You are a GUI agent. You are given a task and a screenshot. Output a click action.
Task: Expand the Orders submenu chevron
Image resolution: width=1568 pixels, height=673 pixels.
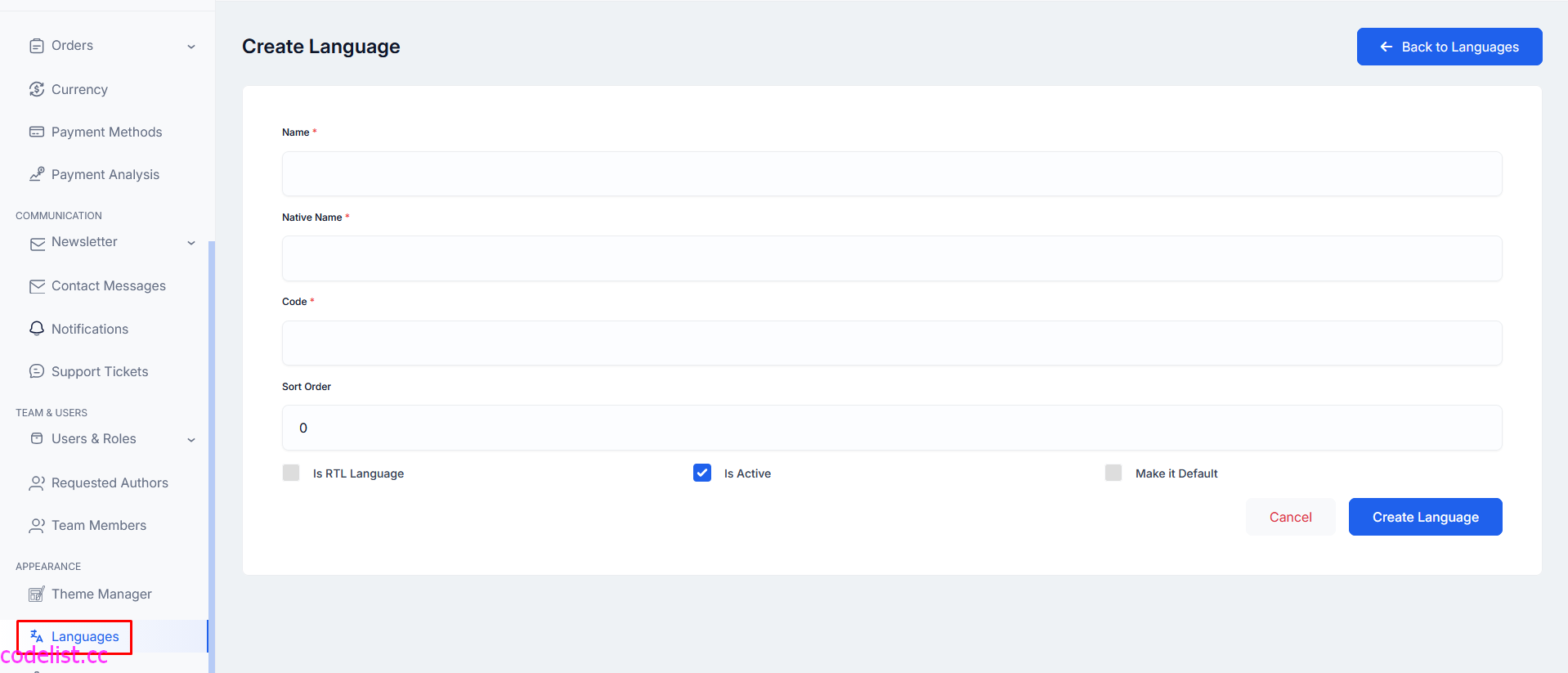point(191,47)
